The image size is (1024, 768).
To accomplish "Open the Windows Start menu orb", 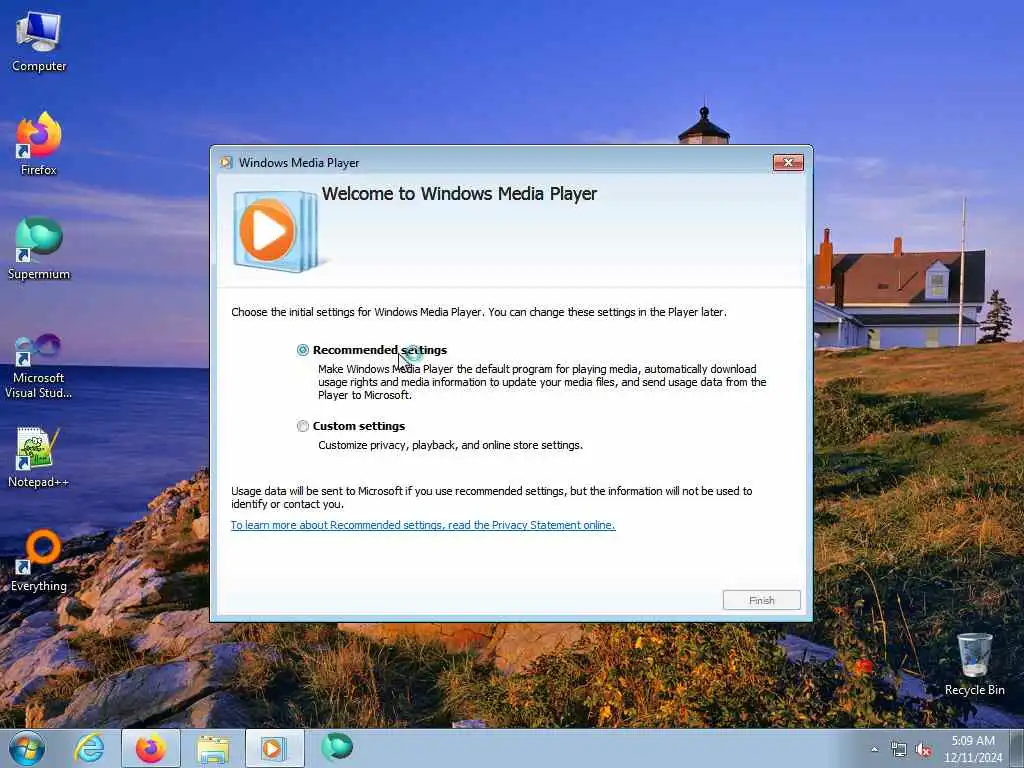I will pyautogui.click(x=27, y=748).
